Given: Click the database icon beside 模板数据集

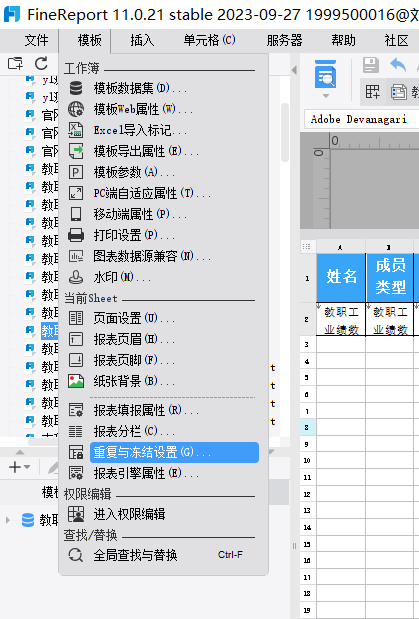Looking at the screenshot, I should (x=76, y=88).
